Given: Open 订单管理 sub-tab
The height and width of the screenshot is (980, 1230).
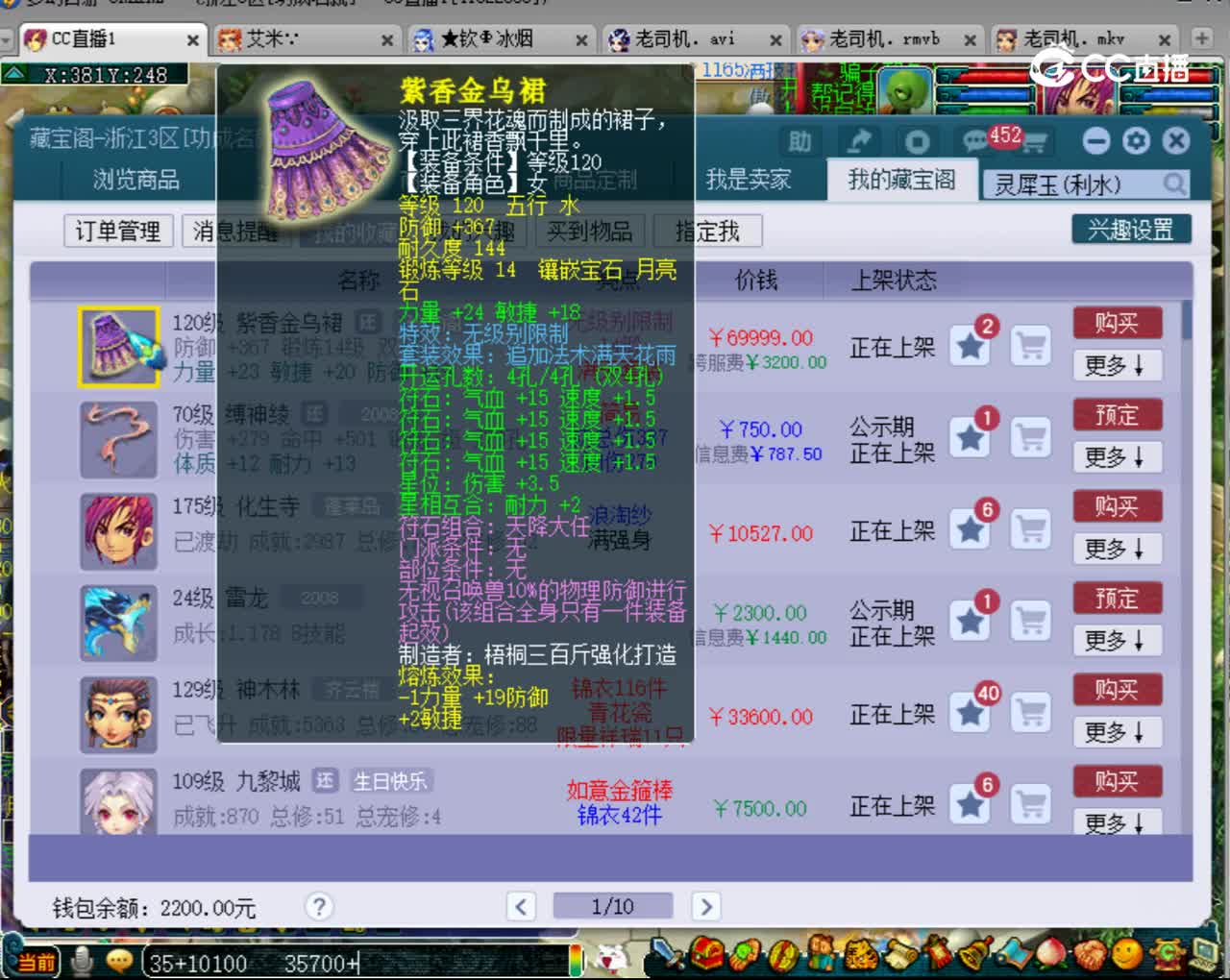Looking at the screenshot, I should tap(118, 231).
